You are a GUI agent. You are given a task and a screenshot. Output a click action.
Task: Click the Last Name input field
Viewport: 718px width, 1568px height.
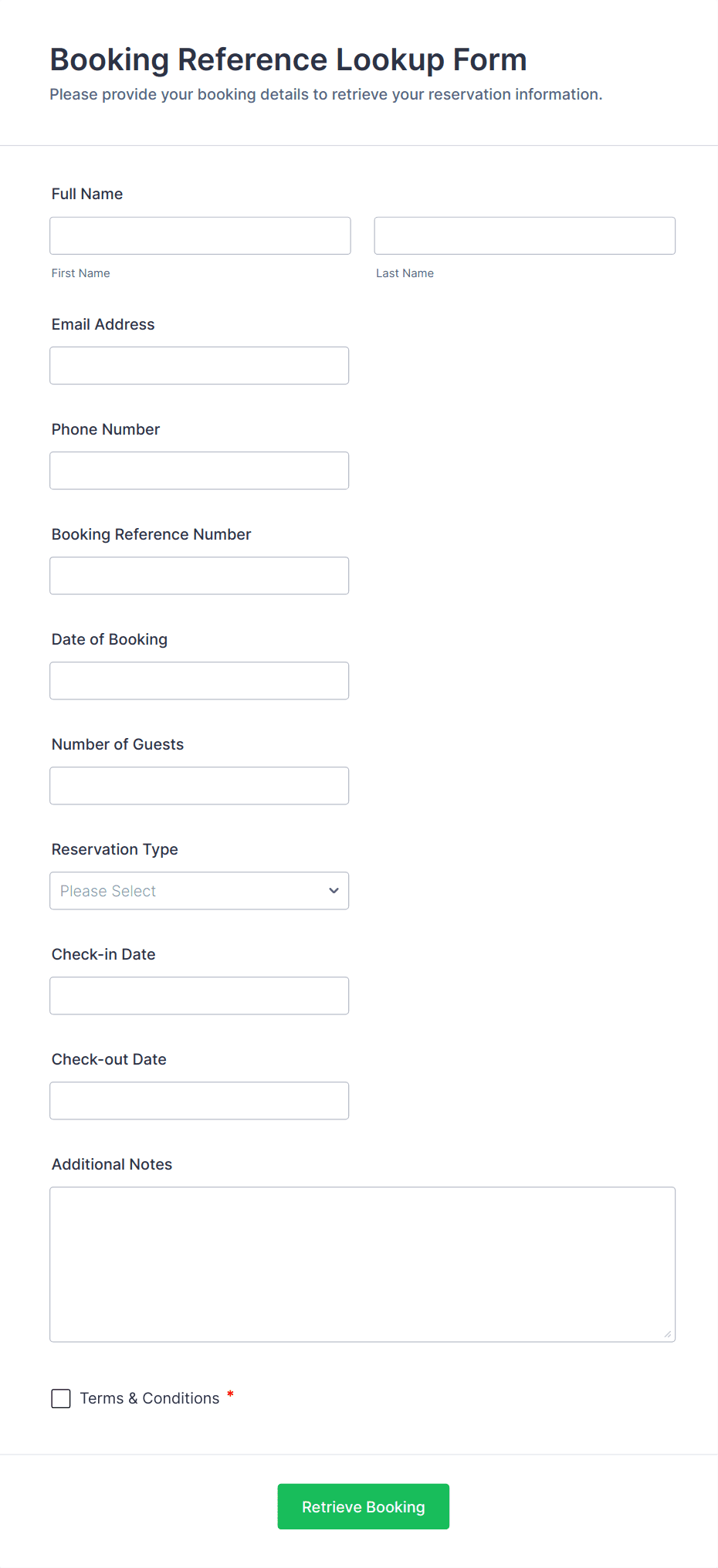524,235
